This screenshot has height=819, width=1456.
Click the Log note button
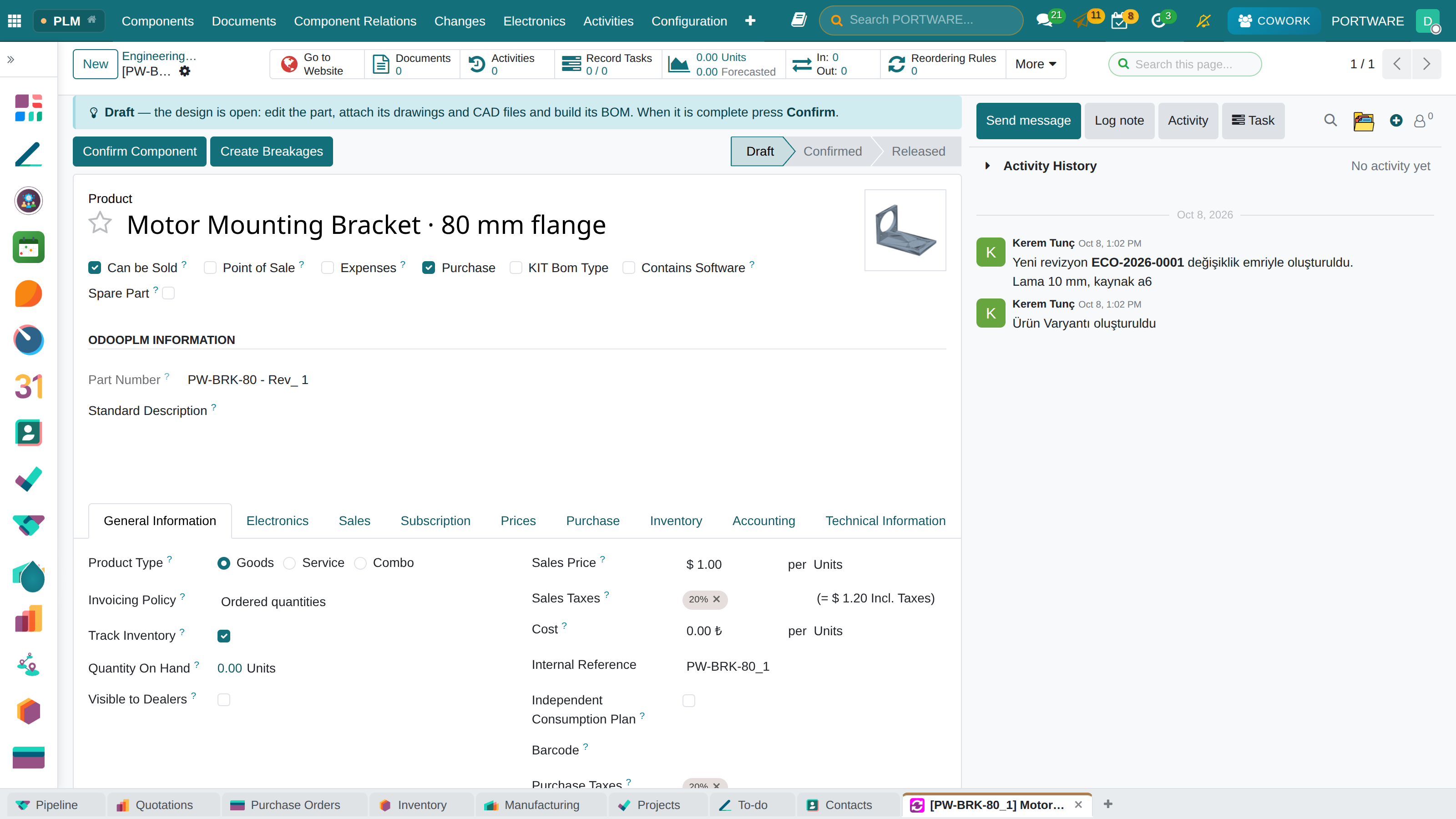coord(1119,121)
